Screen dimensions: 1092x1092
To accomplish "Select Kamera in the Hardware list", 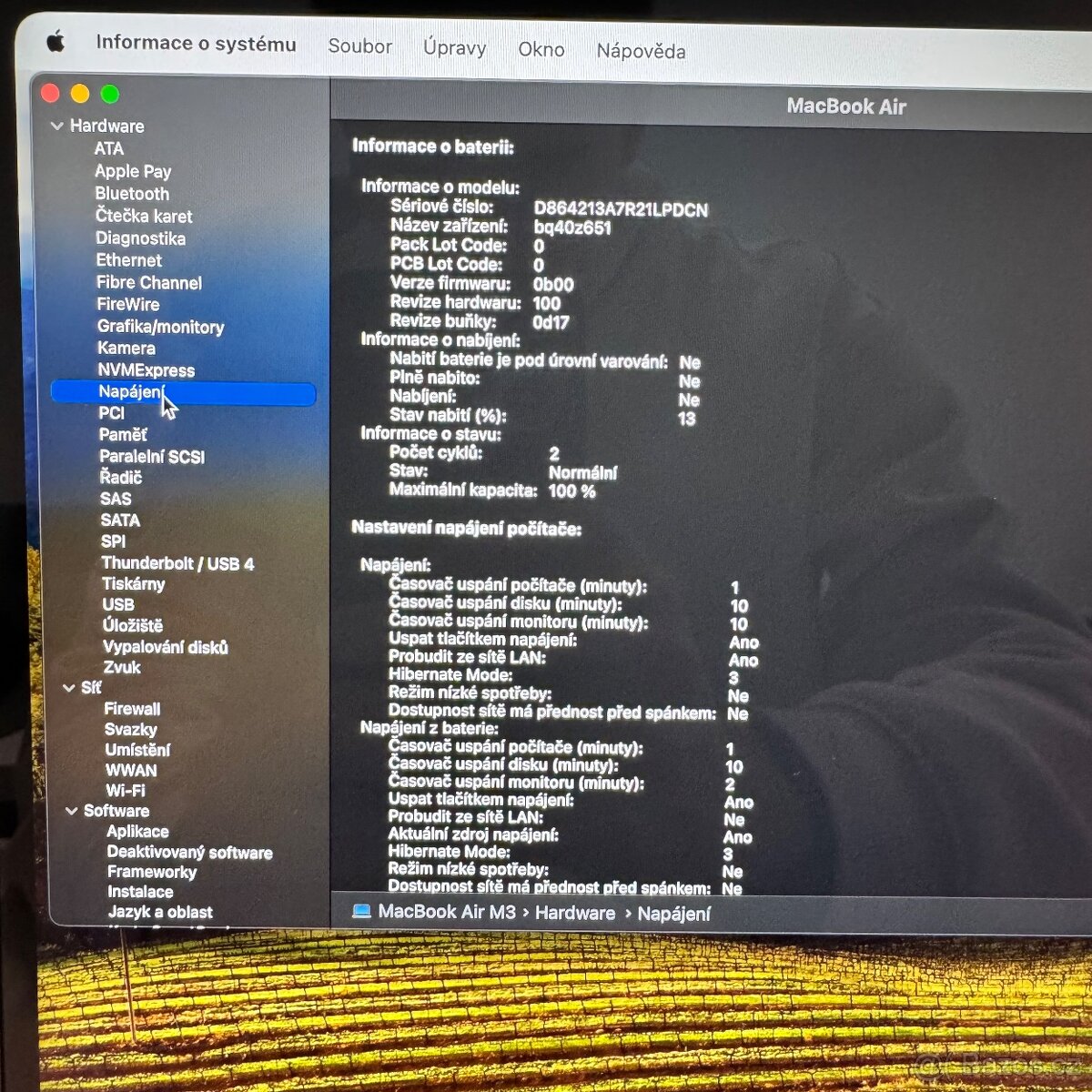I will coord(126,348).
